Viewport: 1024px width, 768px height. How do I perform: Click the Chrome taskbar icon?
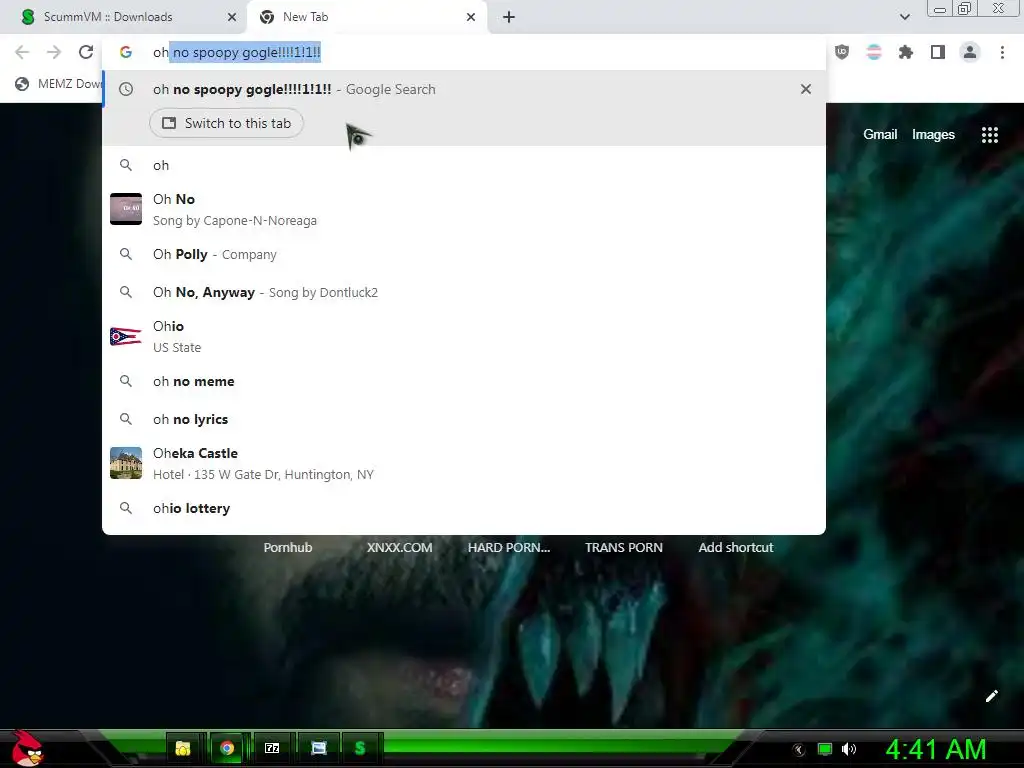click(227, 748)
